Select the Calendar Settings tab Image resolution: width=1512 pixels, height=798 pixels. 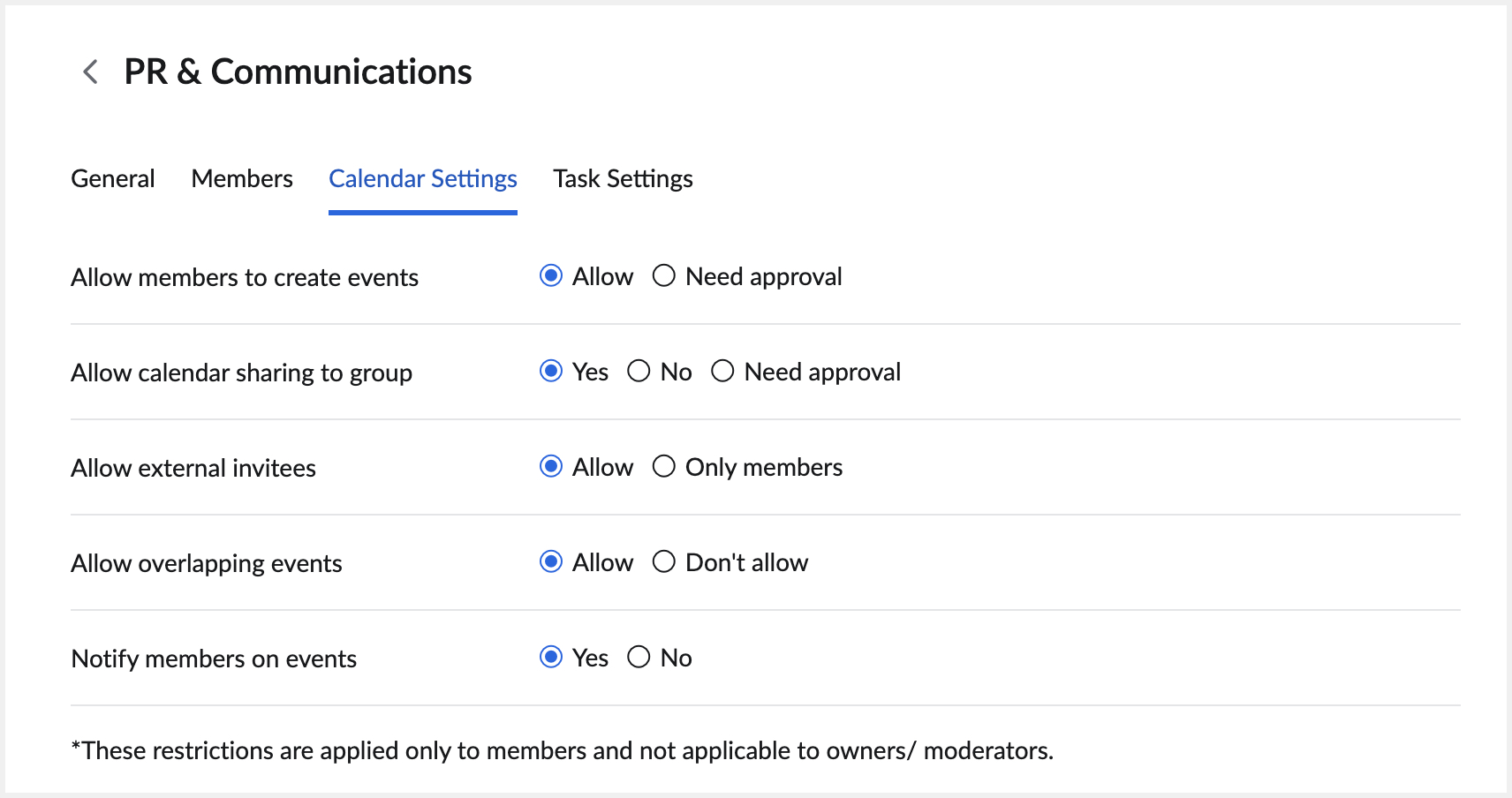point(422,178)
